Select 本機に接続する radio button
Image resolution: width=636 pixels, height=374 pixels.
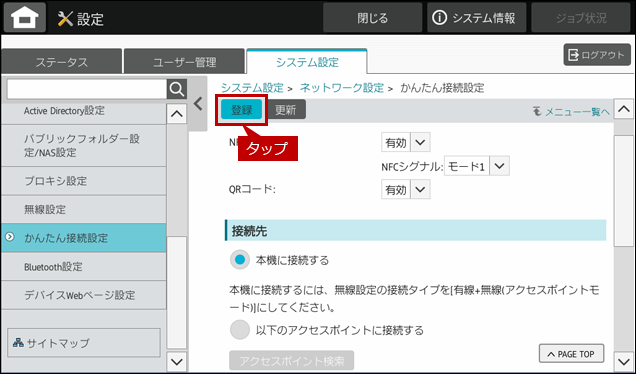(x=240, y=260)
